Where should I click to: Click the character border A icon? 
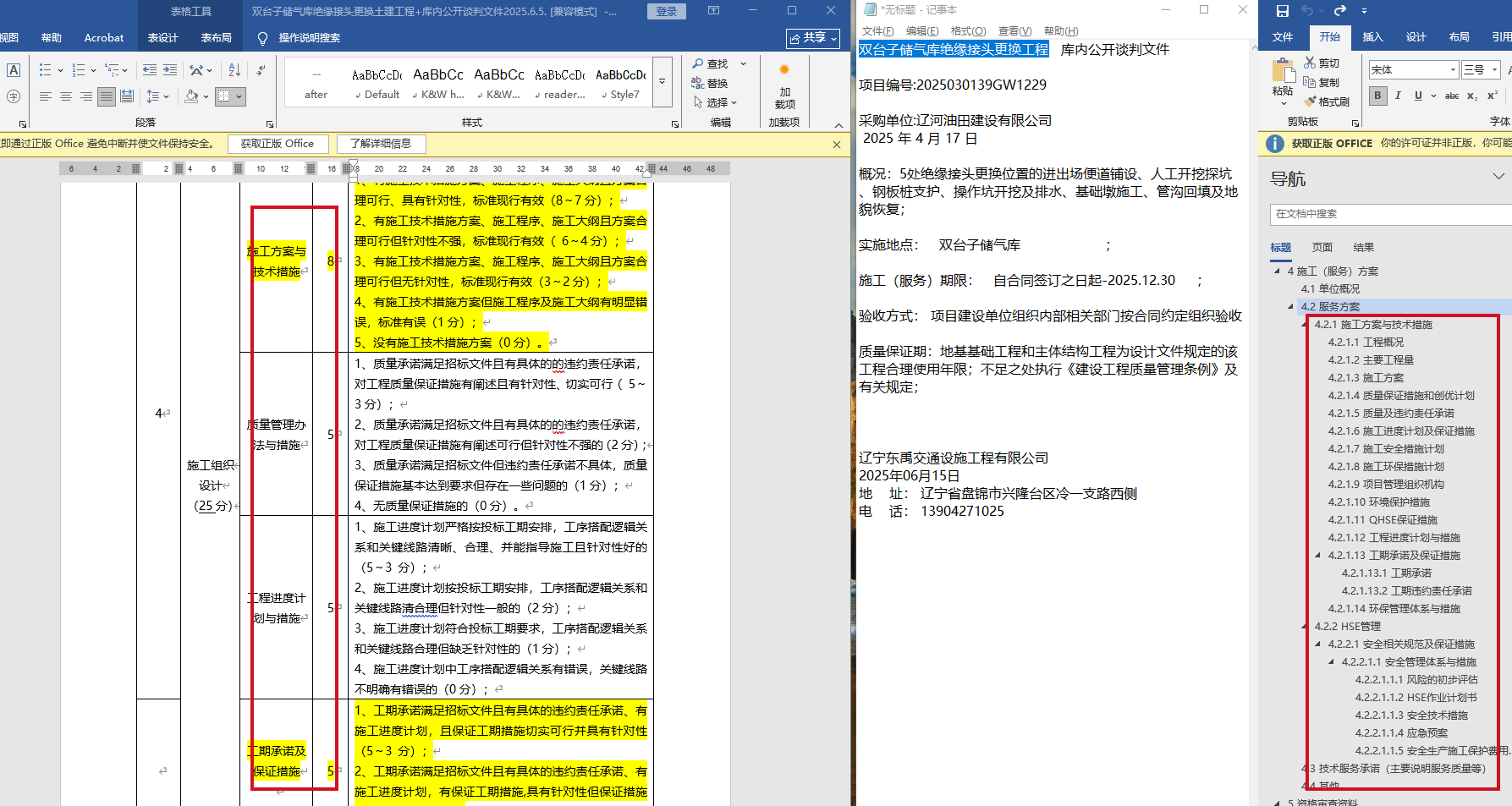click(14, 70)
